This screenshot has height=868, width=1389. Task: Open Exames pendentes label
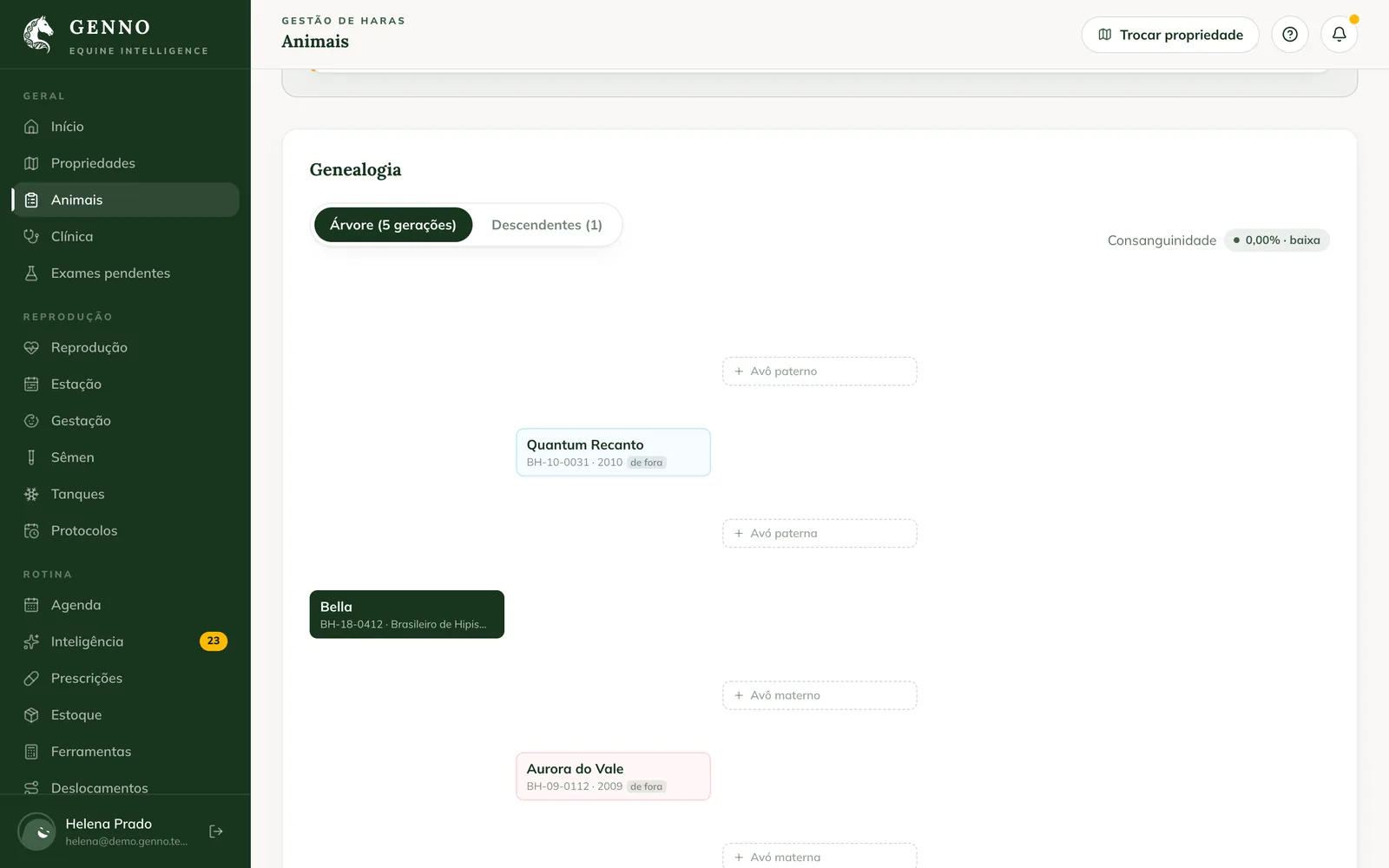(x=111, y=273)
